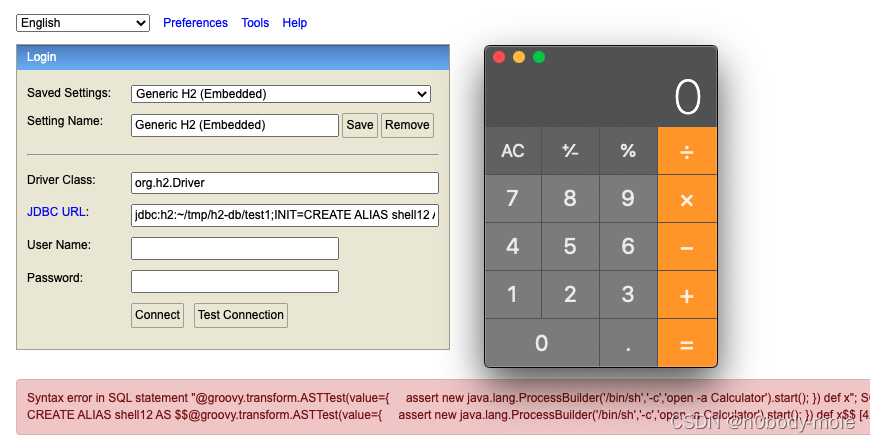Viewport: 870px width, 442px height.
Task: Click Calculator percent key
Action: pyautogui.click(x=628, y=151)
